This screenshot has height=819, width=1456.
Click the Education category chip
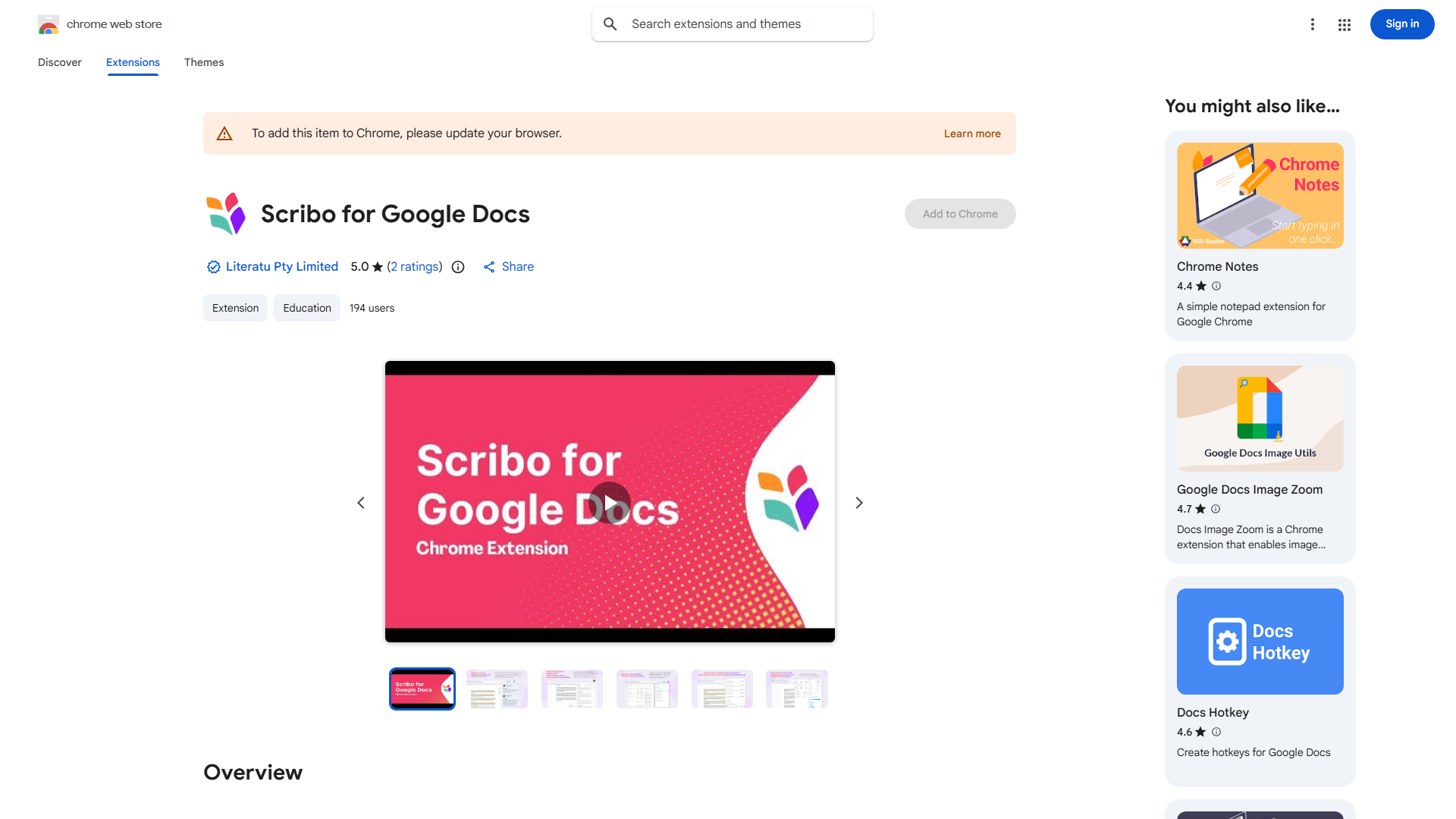tap(307, 308)
